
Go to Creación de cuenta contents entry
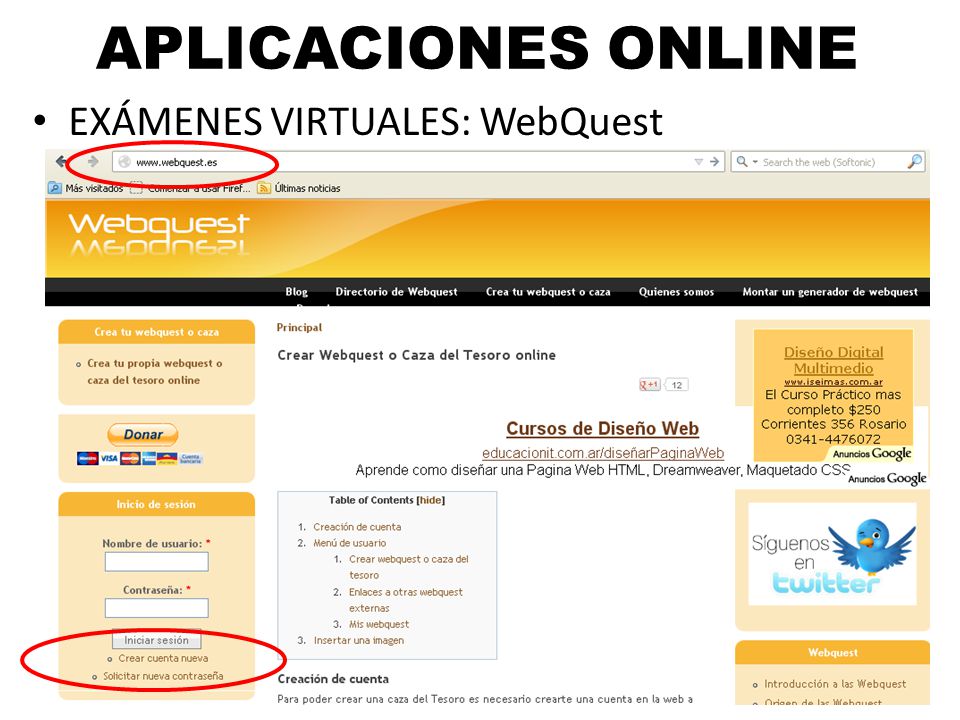point(357,527)
